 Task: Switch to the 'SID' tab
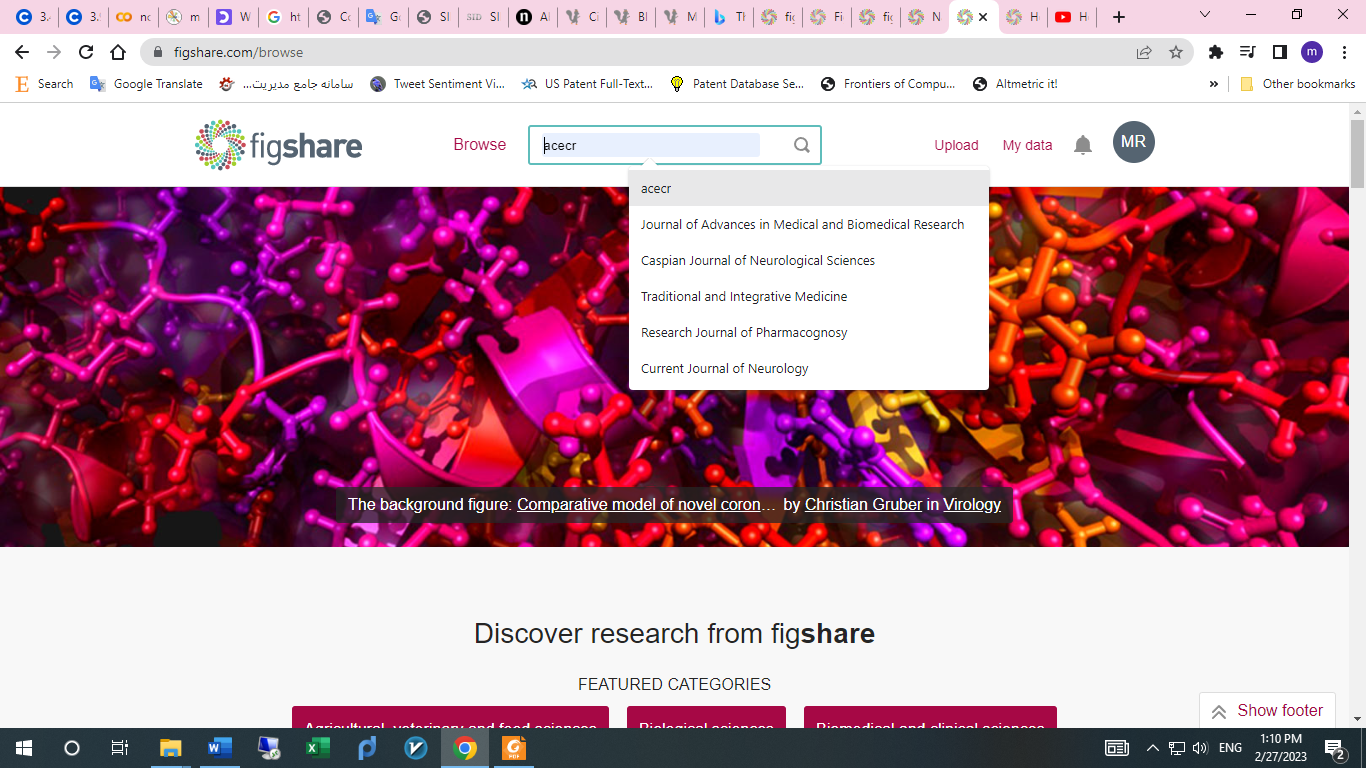[482, 17]
